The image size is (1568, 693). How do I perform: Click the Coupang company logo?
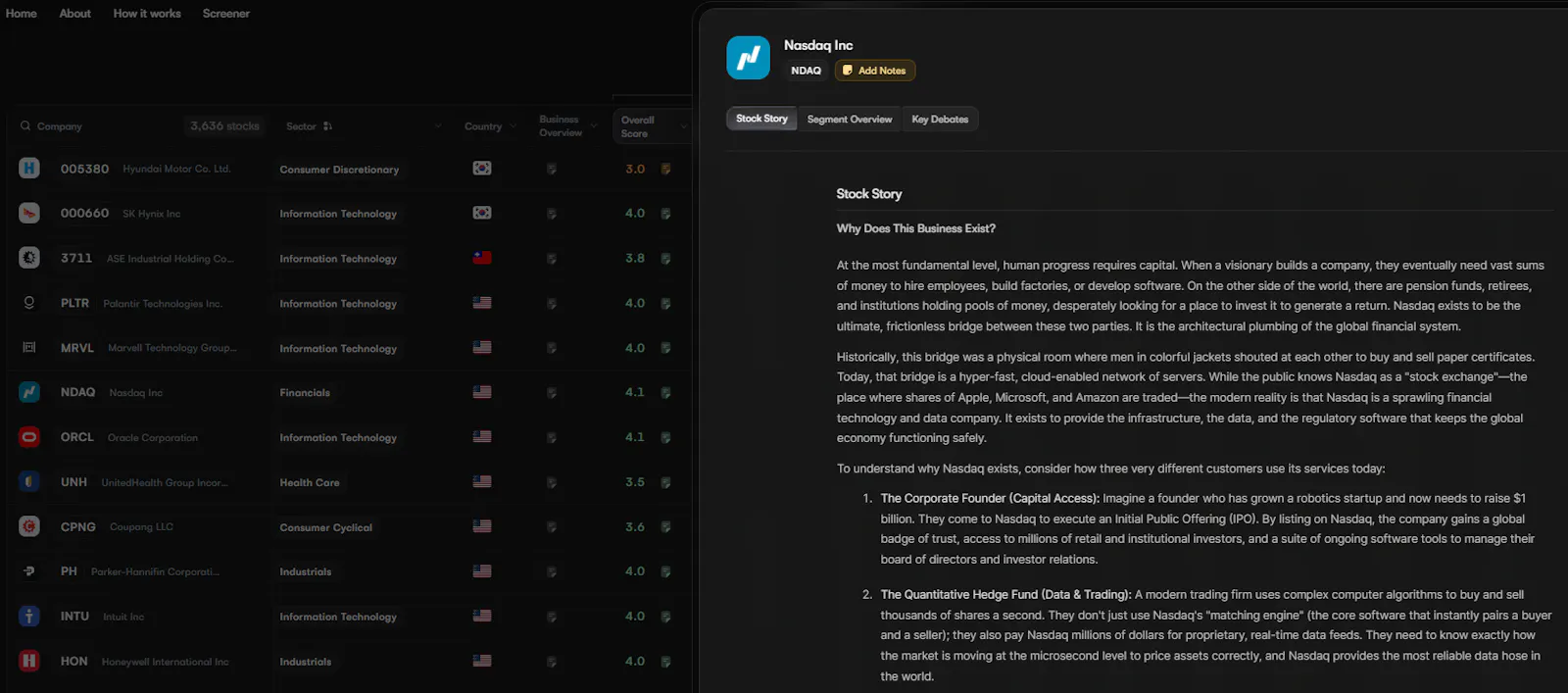coord(29,526)
